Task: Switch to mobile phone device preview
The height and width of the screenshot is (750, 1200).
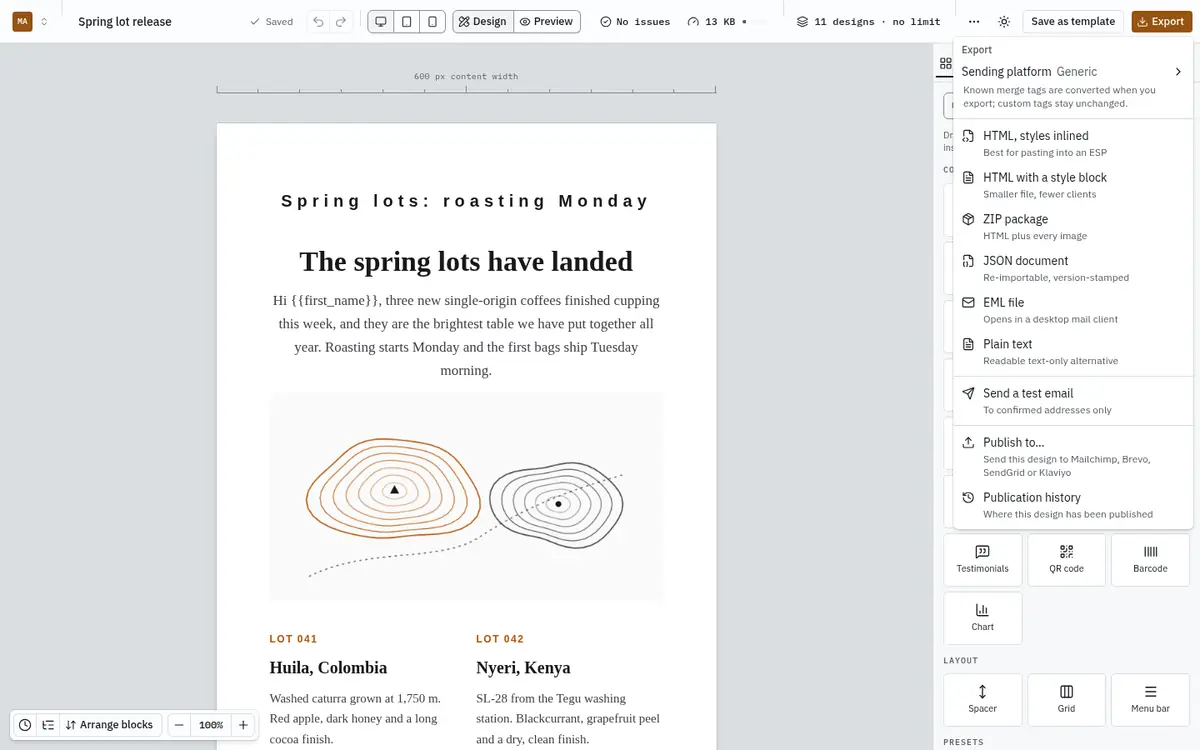Action: click(x=432, y=21)
